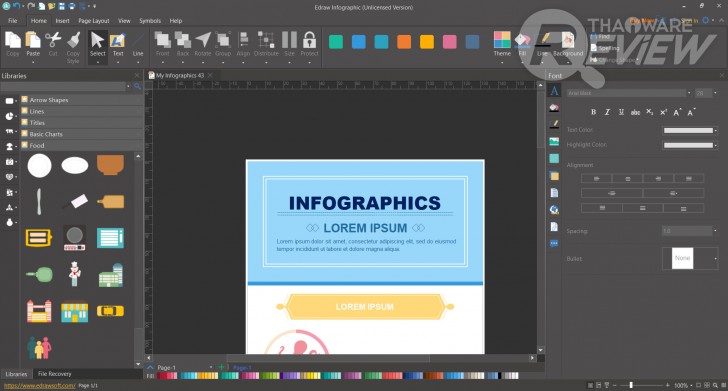Close the My Infographics 43 tab
Image resolution: width=728 pixels, height=391 pixels.
(210, 75)
